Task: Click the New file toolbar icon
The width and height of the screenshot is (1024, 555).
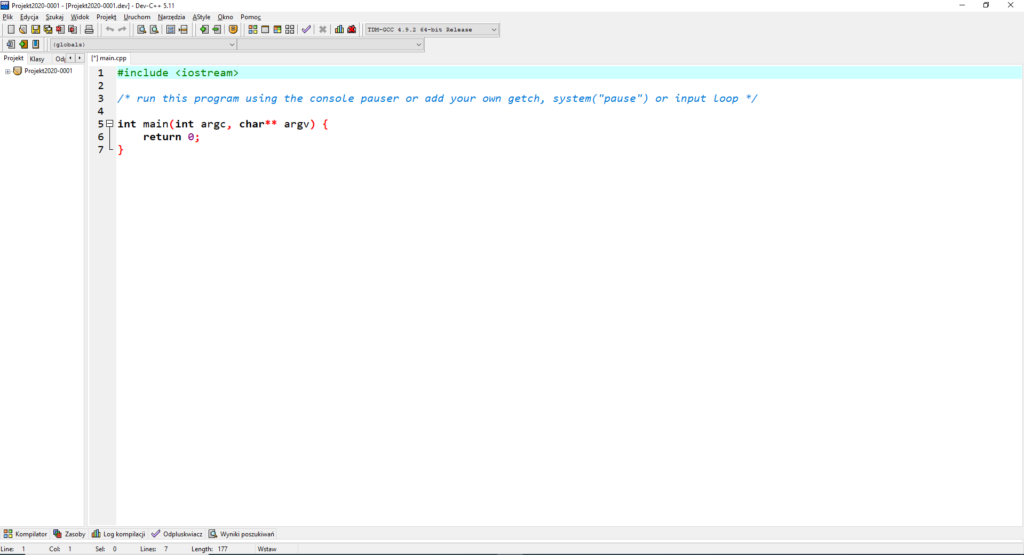Action: pos(10,30)
